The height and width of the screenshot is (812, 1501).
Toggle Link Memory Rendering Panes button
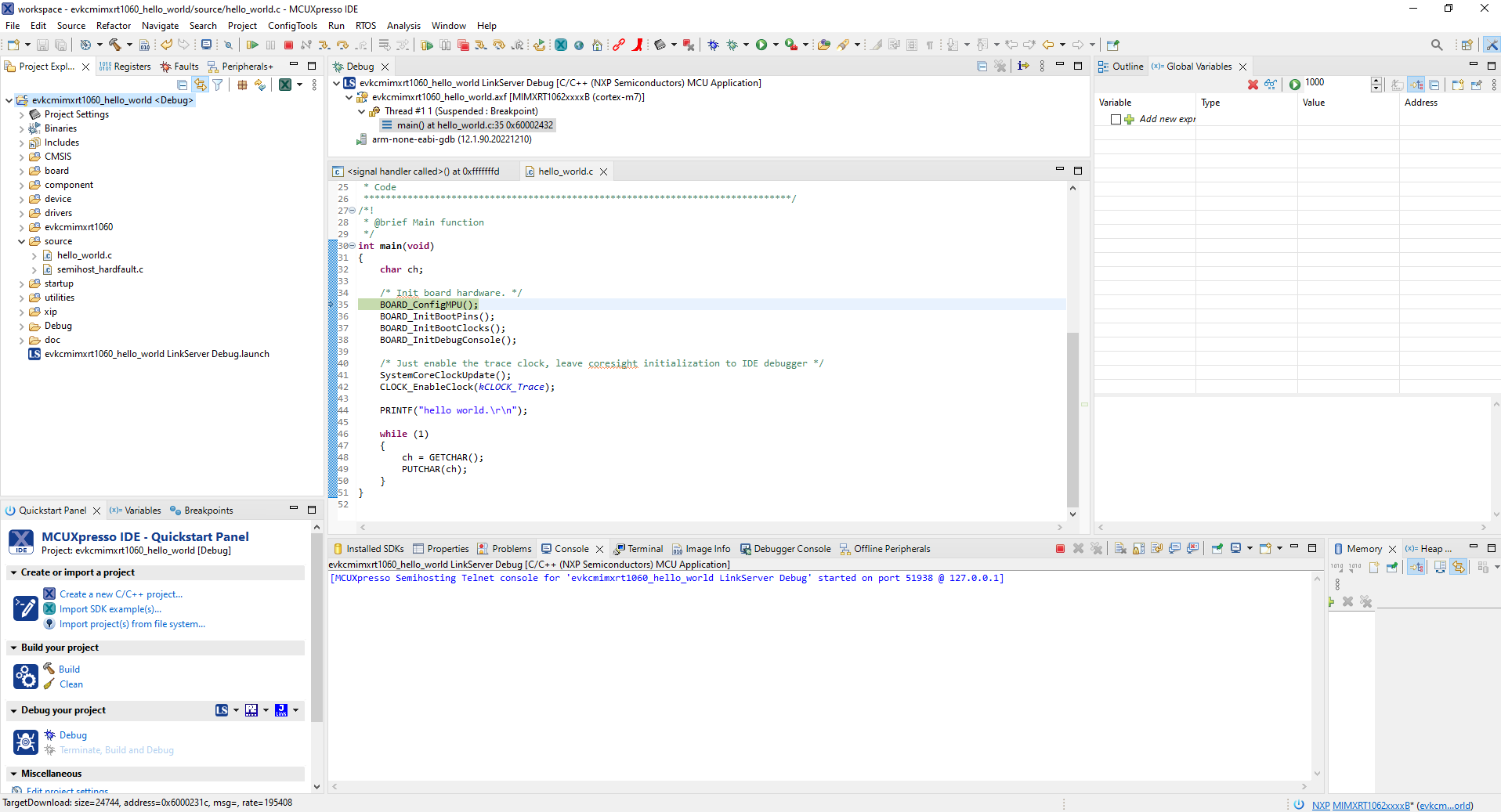pos(1459,568)
